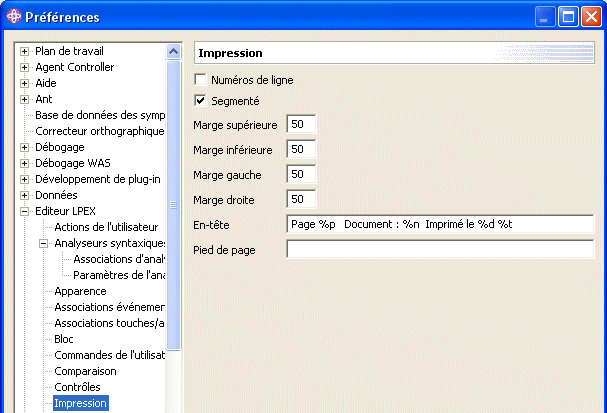The height and width of the screenshot is (413, 607).
Task: Collapse the Editeur LPEX node
Action: 24,211
